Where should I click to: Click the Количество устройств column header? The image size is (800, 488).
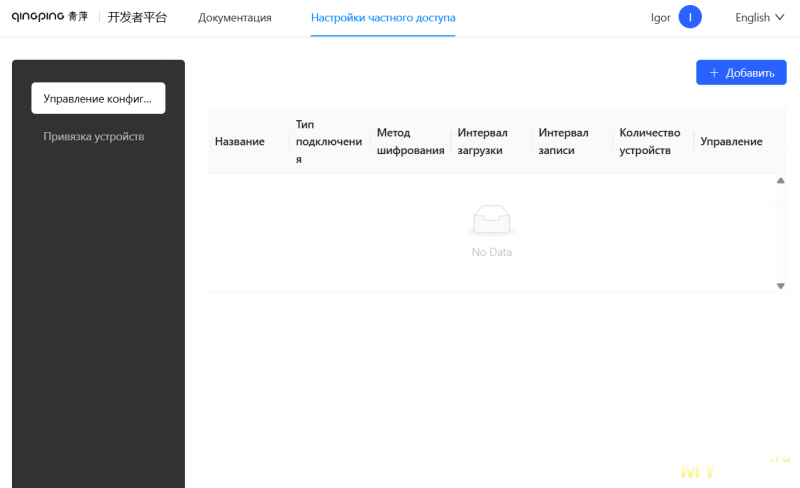(x=650, y=142)
